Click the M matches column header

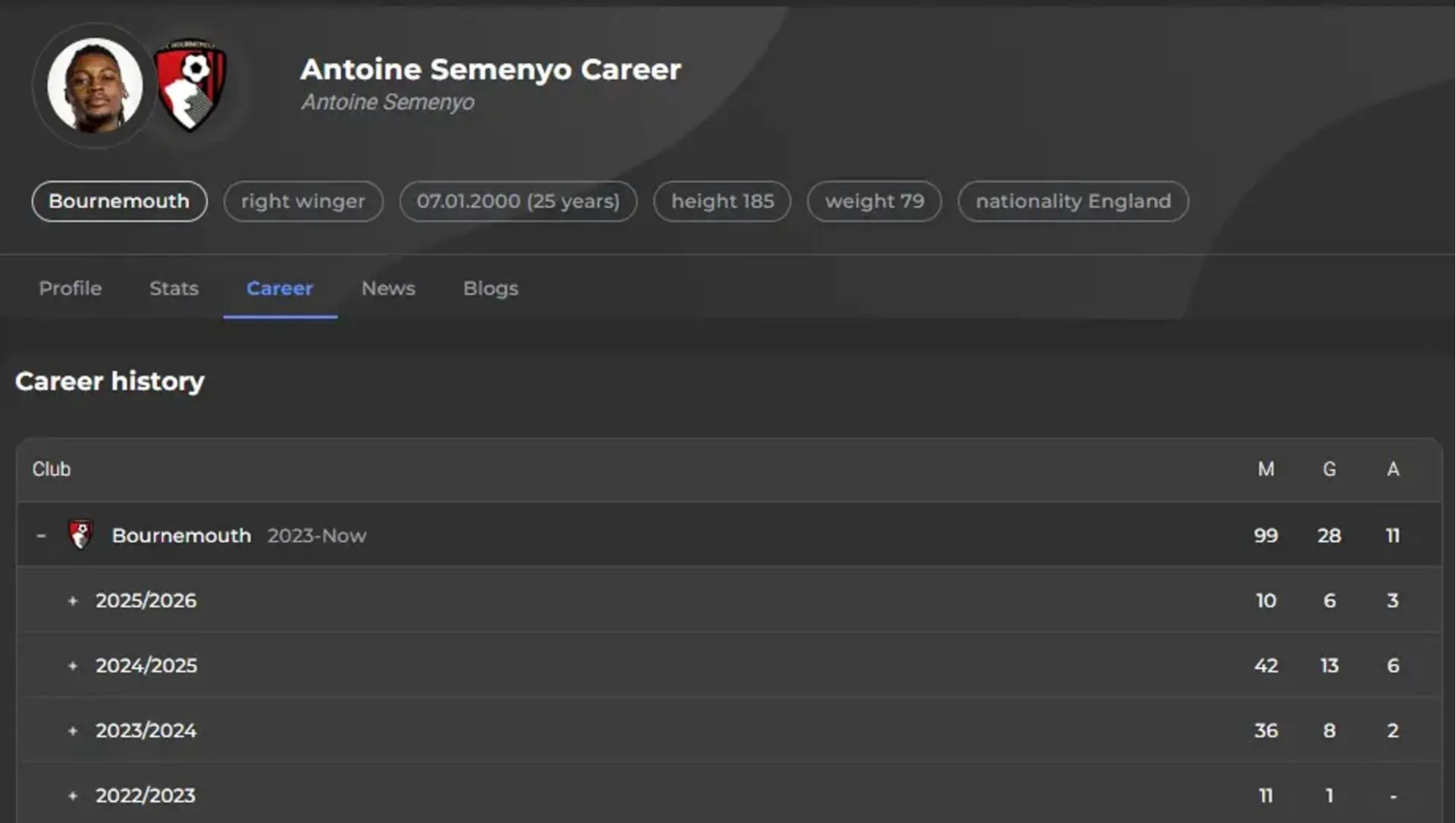(x=1266, y=470)
